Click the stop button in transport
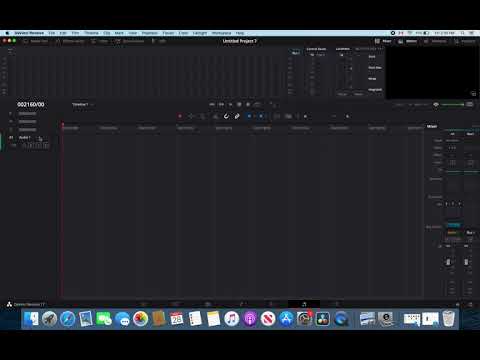 click(x=239, y=104)
